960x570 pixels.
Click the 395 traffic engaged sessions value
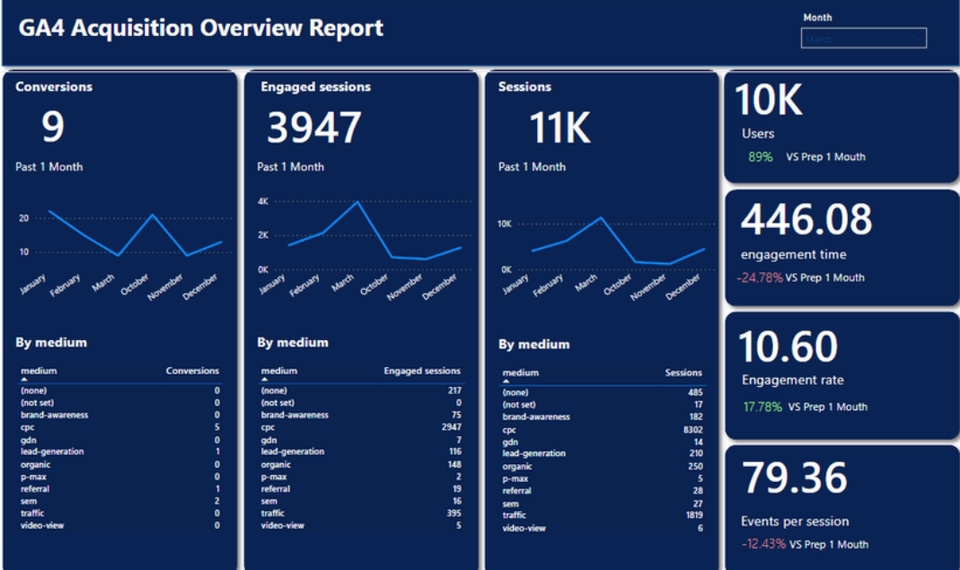(454, 513)
